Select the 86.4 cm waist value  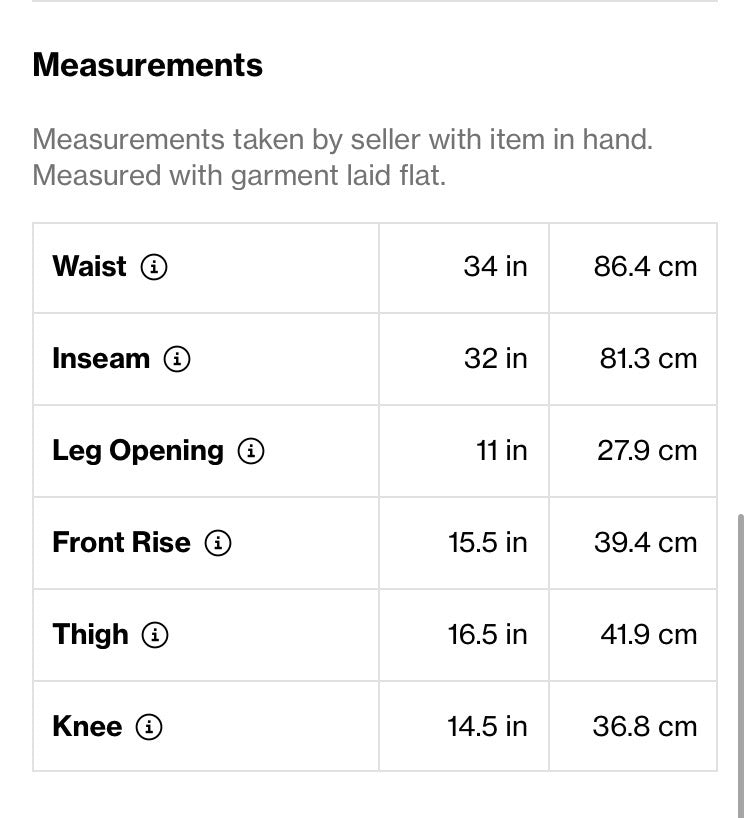[x=645, y=267]
